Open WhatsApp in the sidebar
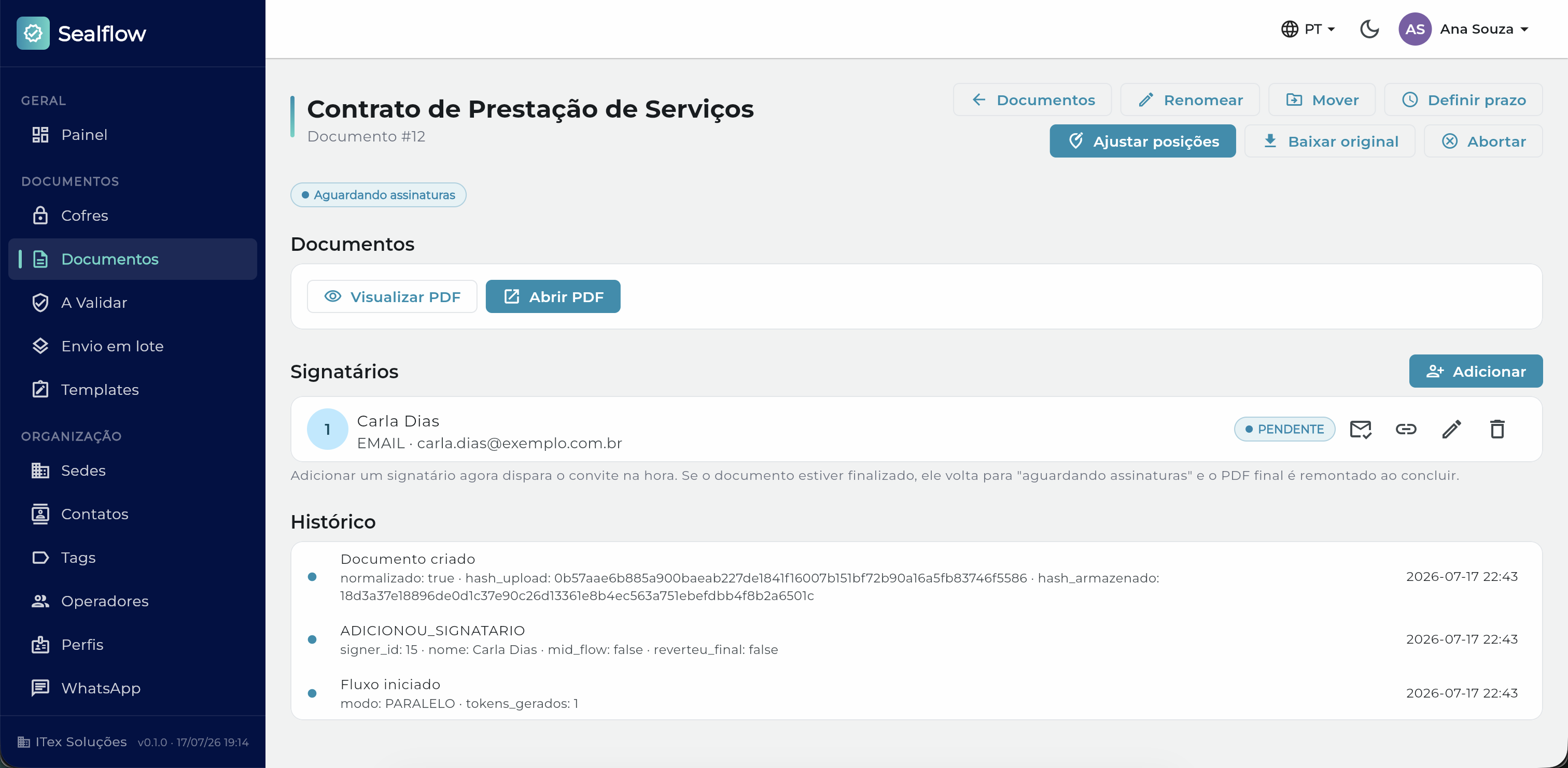The width and height of the screenshot is (1568, 768). point(133,688)
